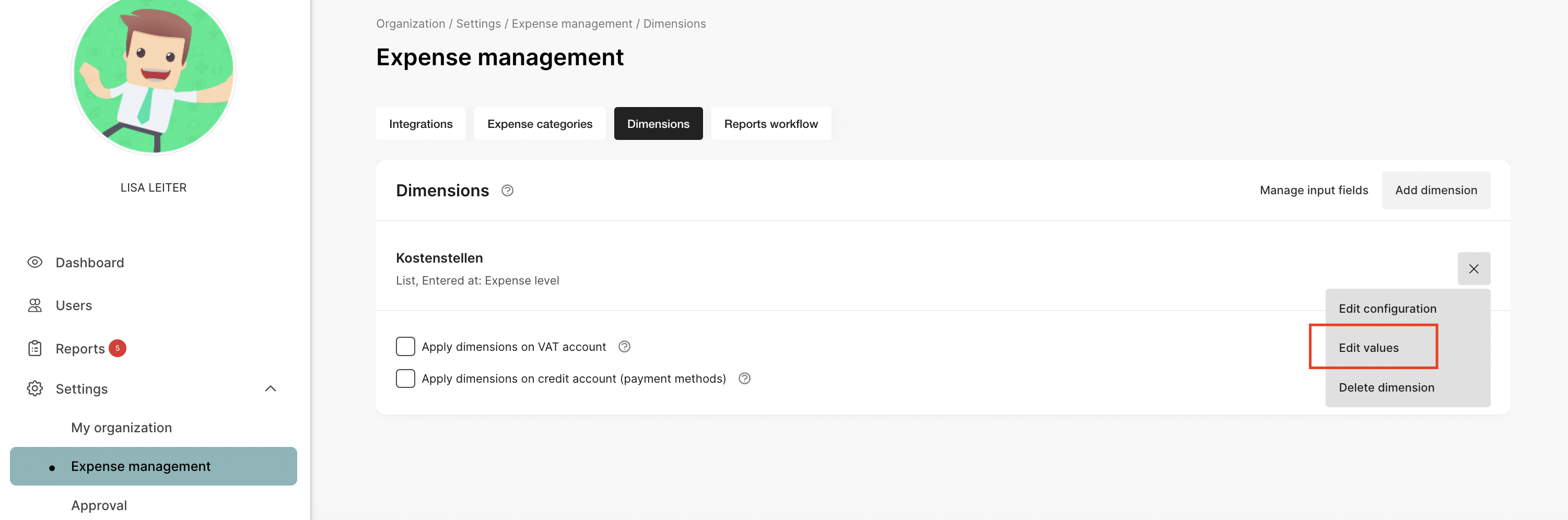The height and width of the screenshot is (520, 1568).
Task: Open help icon beside Dimensions heading
Action: point(507,191)
